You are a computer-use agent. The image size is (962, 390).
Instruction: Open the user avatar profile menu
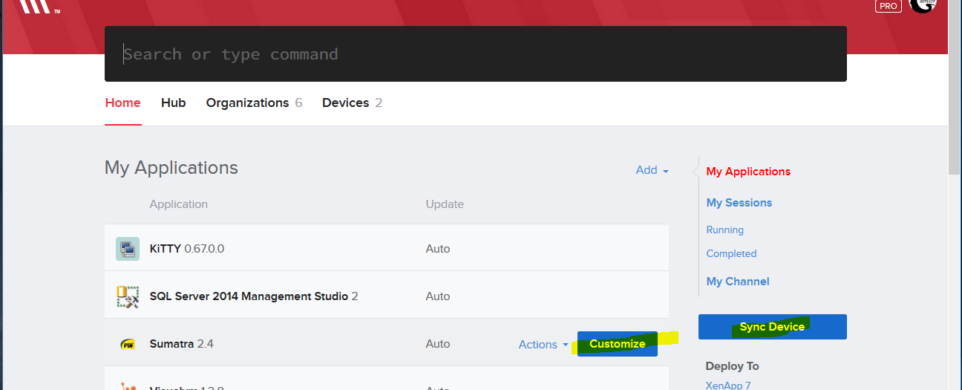pos(922,5)
